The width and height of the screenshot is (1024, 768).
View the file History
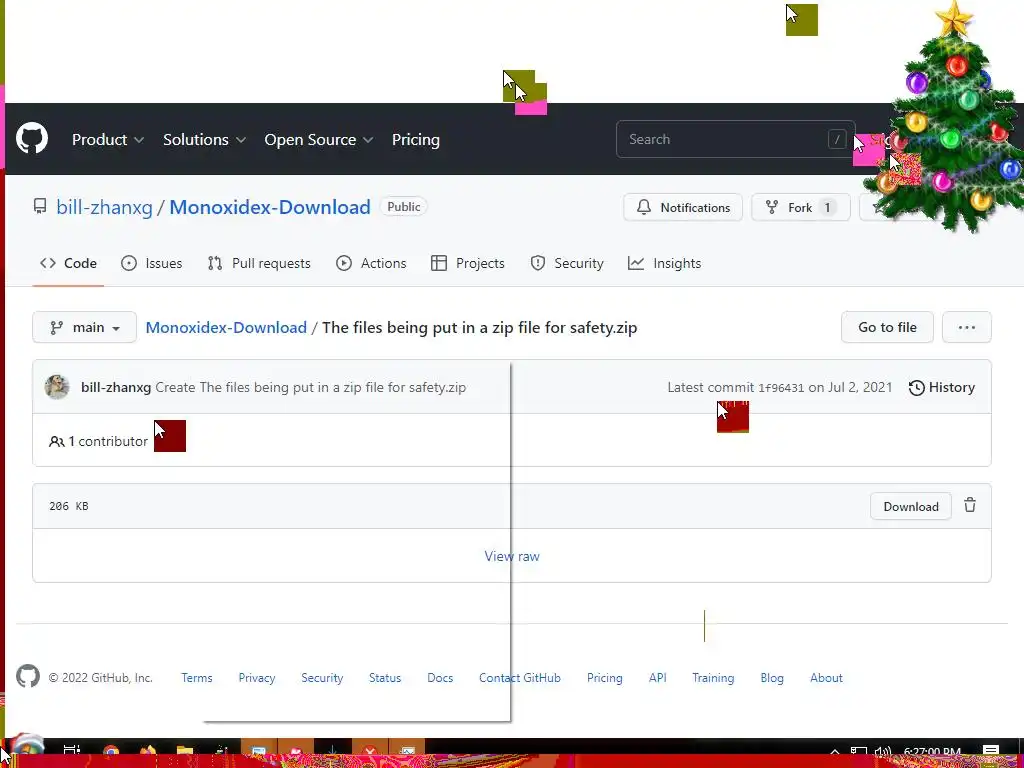point(942,387)
